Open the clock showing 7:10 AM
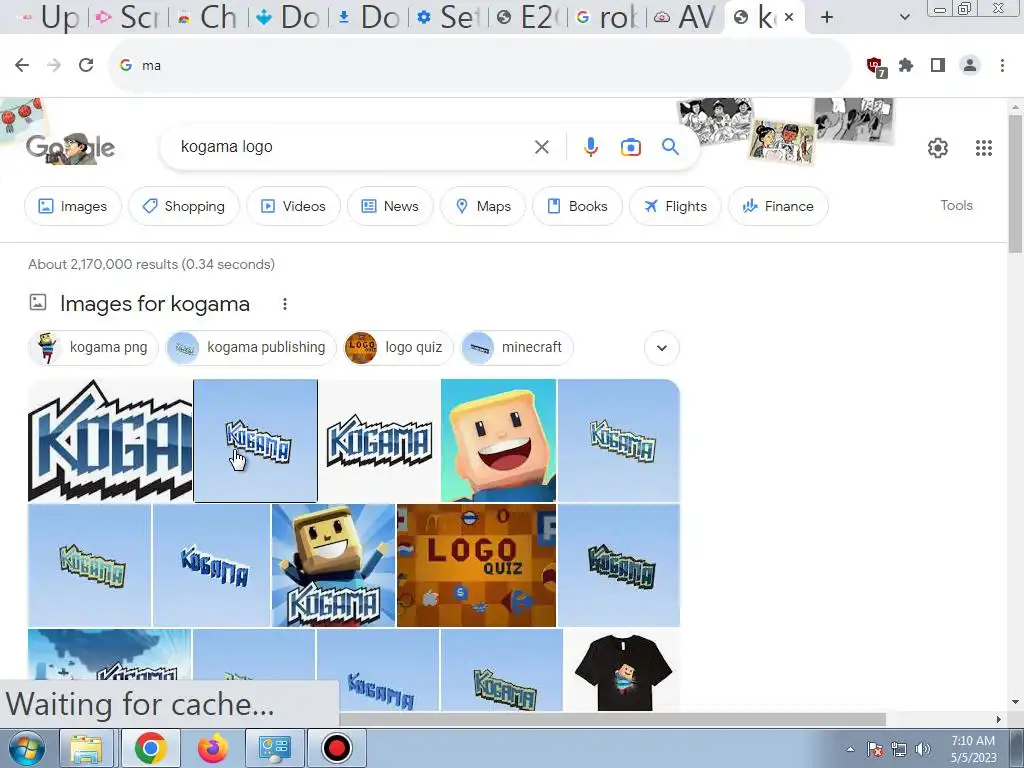1024x768 pixels. coord(973,749)
